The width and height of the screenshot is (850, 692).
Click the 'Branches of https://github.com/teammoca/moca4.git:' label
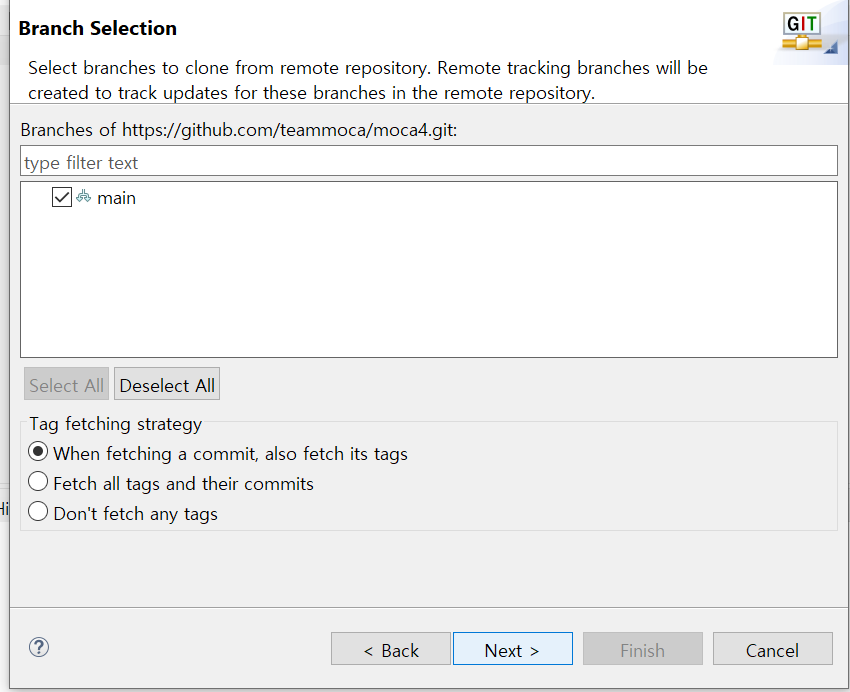tap(239, 130)
